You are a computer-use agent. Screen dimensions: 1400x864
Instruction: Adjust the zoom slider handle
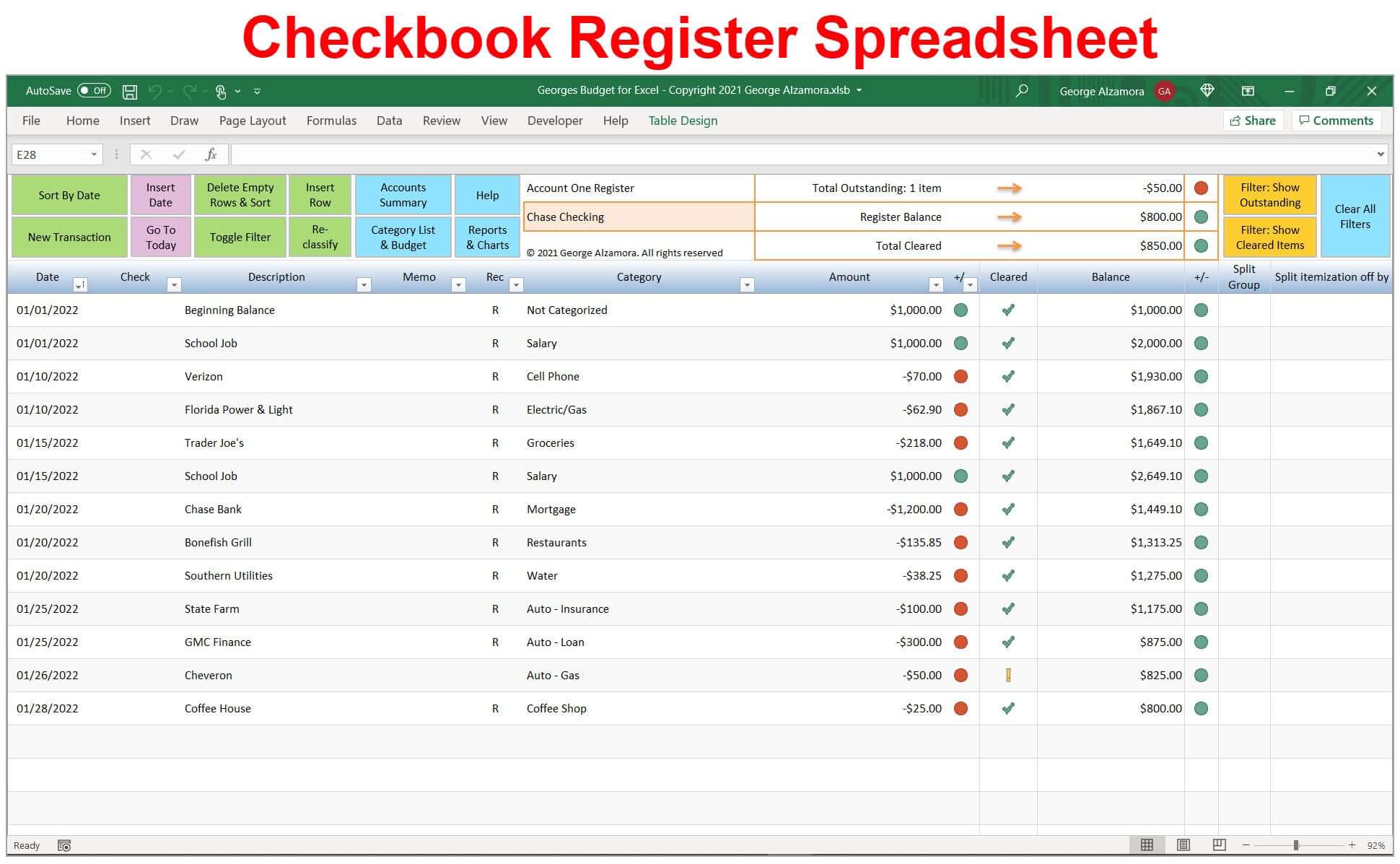[x=1296, y=845]
